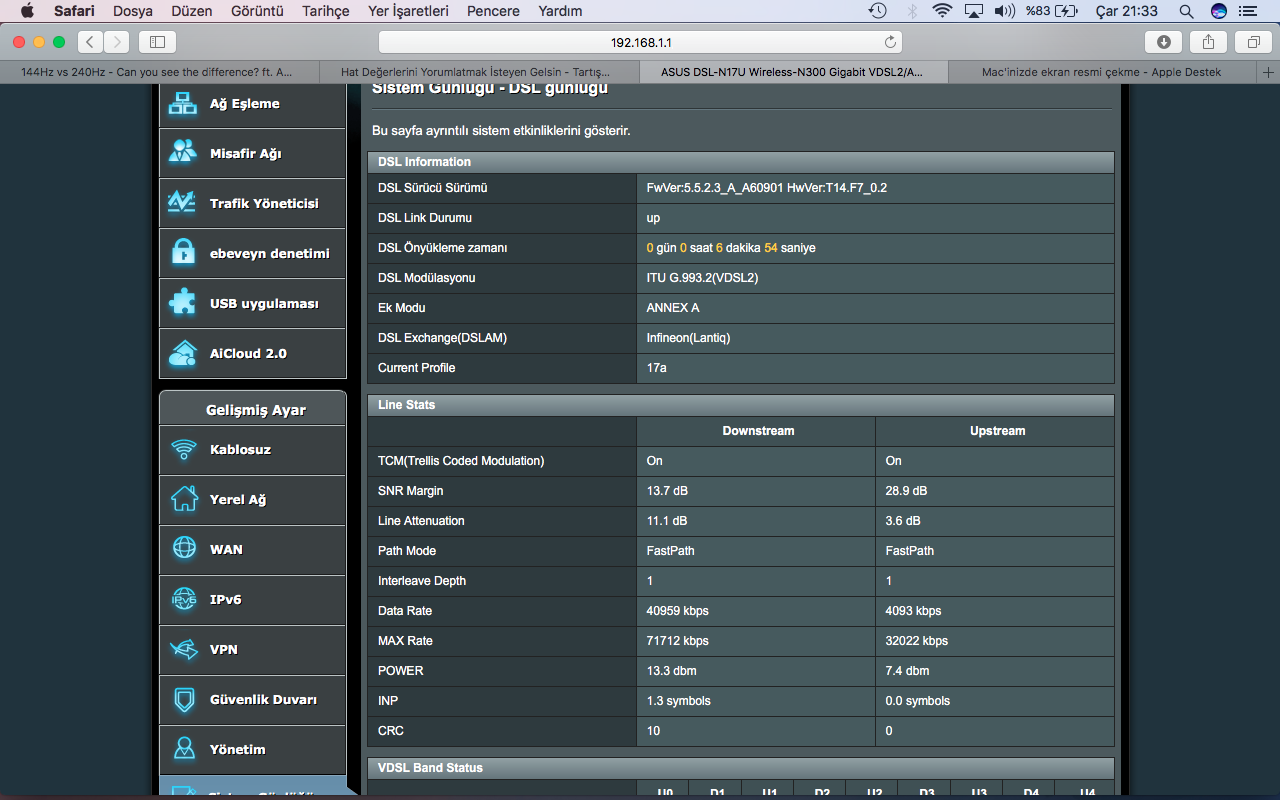Click the WAN globe icon
Image resolution: width=1280 pixels, height=800 pixels.
click(x=184, y=550)
